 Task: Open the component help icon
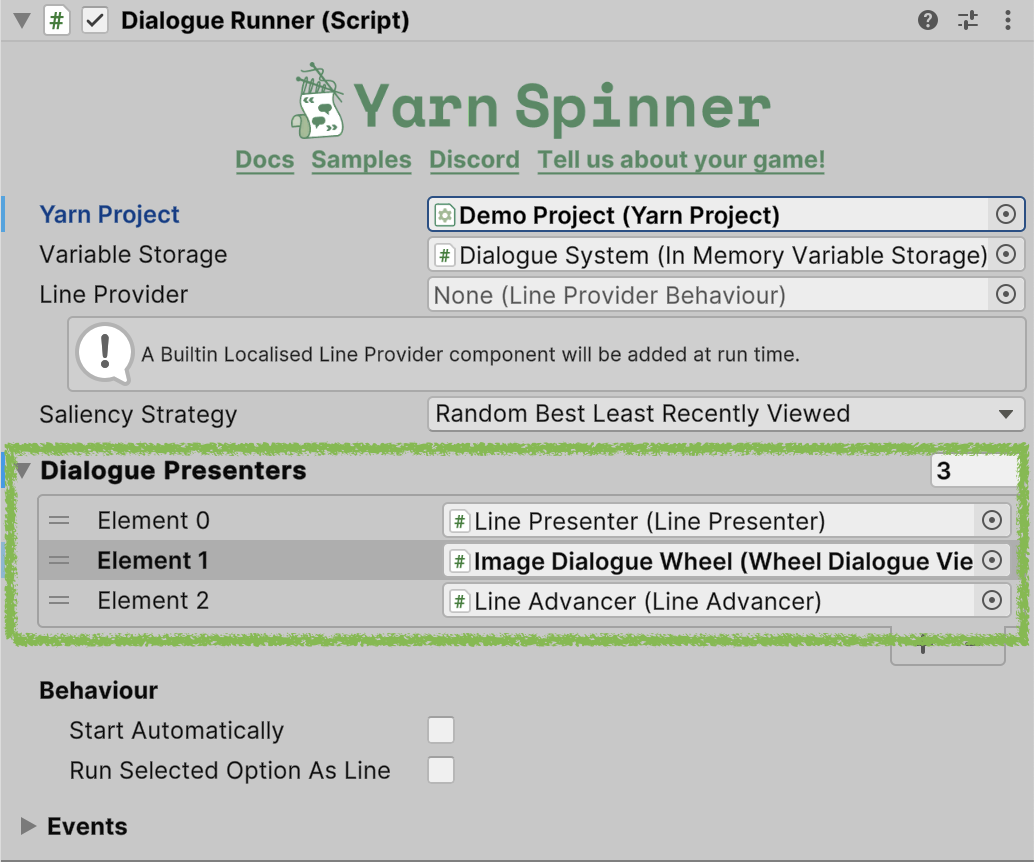[928, 20]
